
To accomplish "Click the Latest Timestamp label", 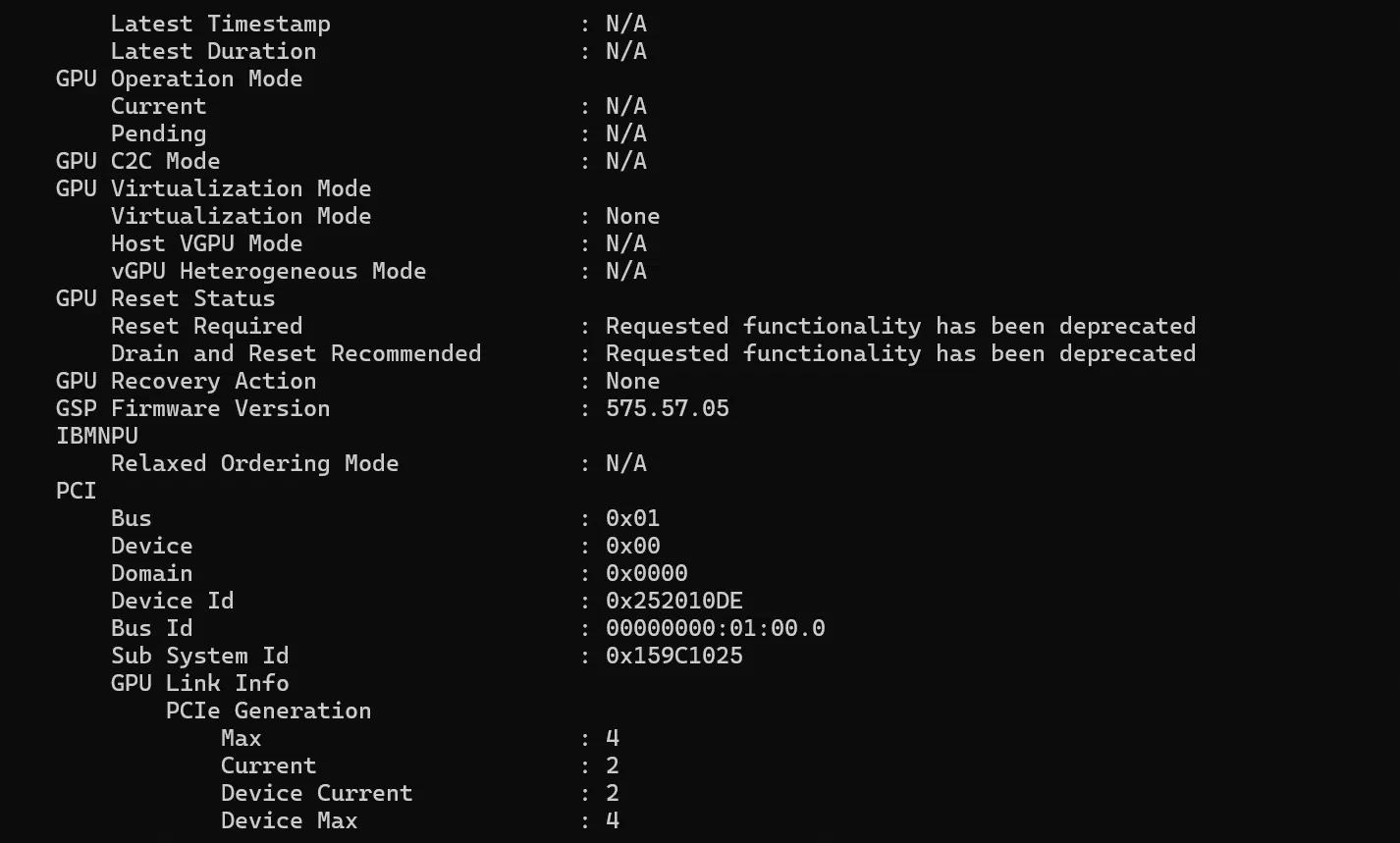I will pos(220,24).
